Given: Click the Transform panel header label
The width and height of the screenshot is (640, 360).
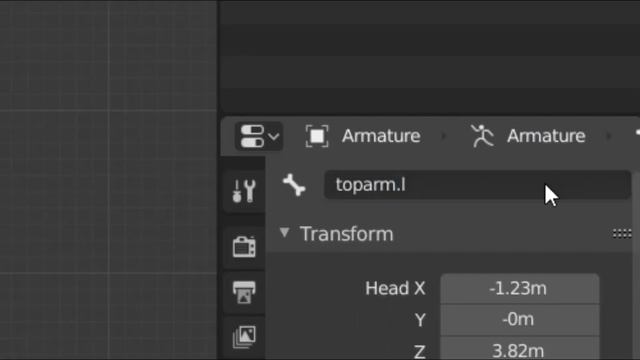Looking at the screenshot, I should coord(347,234).
